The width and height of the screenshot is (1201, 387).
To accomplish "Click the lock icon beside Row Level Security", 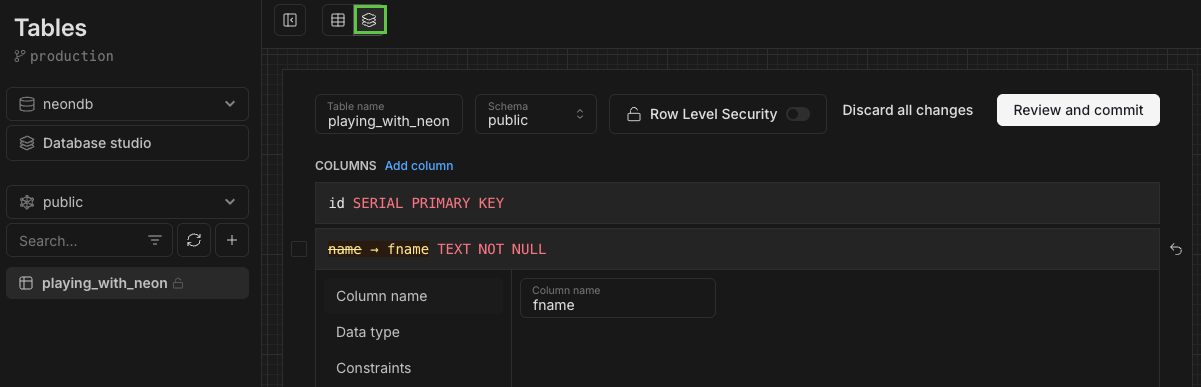I will (633, 114).
